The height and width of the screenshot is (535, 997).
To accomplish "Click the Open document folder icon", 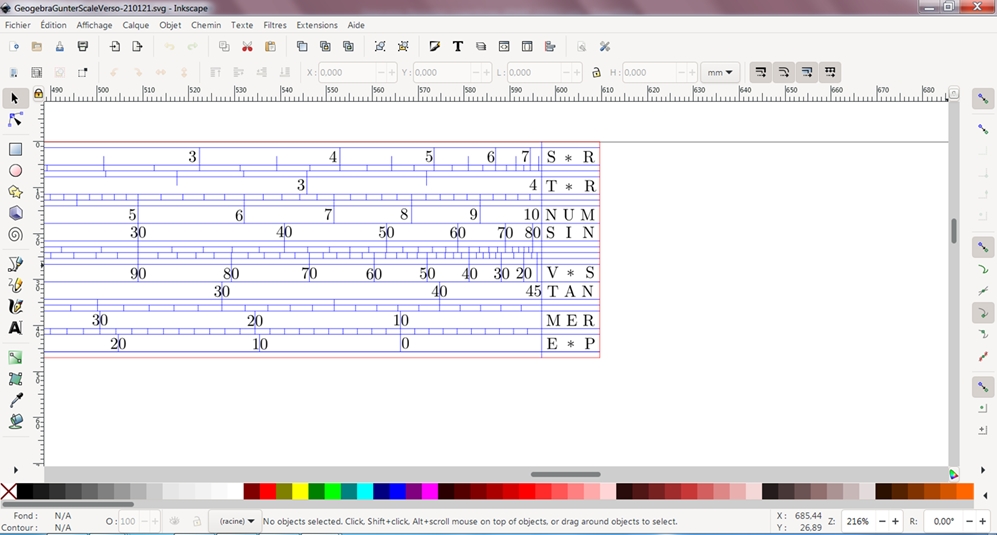I will (x=37, y=46).
